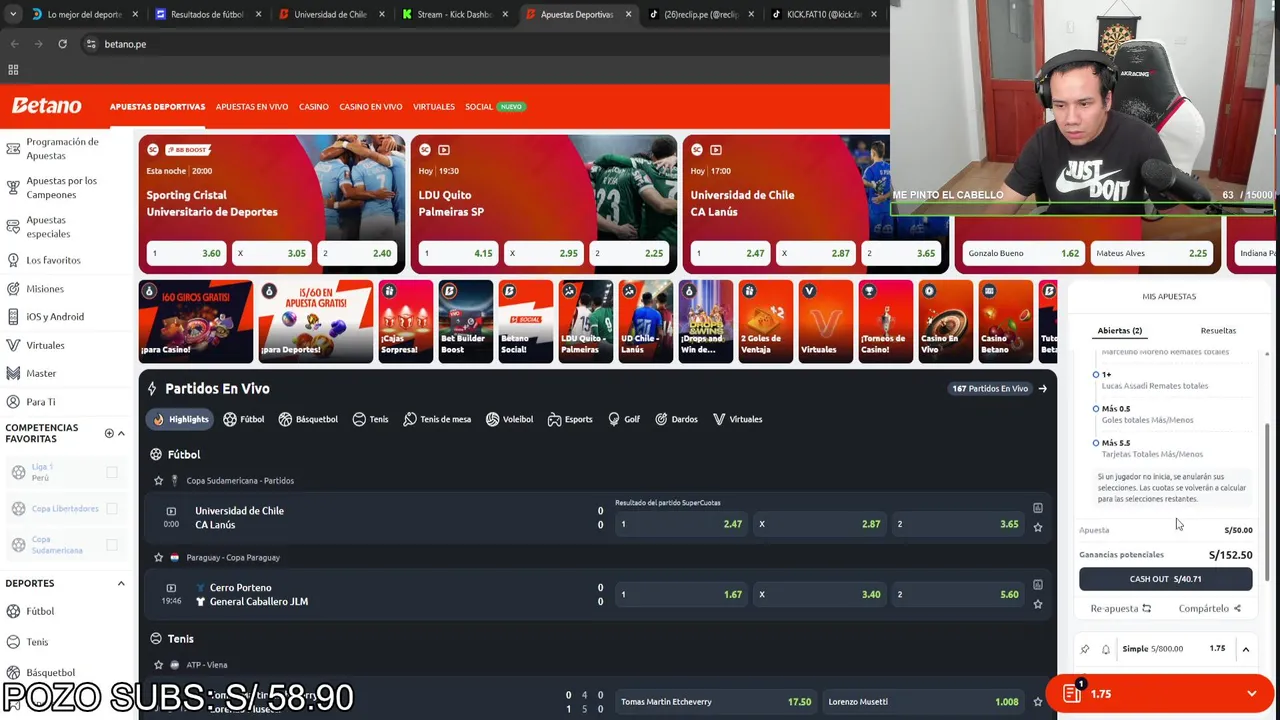The image size is (1280, 720).
Task: Open the Bet Builder Boost promo tile
Action: pyautogui.click(x=465, y=321)
